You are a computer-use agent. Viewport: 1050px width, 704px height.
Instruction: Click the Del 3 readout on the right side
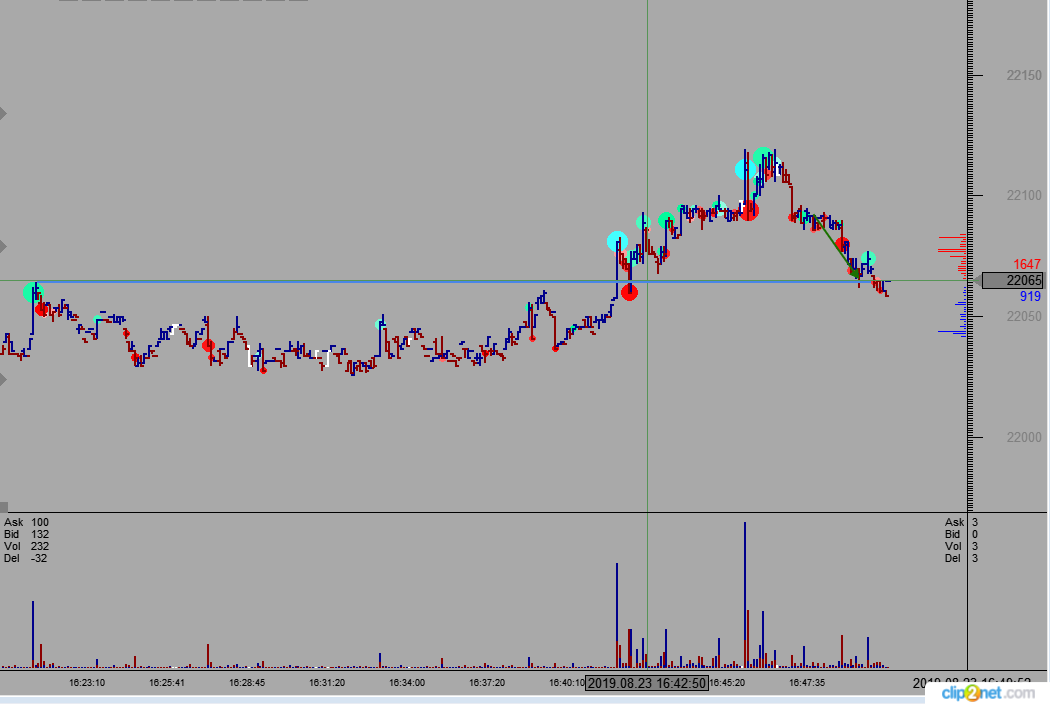pyautogui.click(x=962, y=559)
